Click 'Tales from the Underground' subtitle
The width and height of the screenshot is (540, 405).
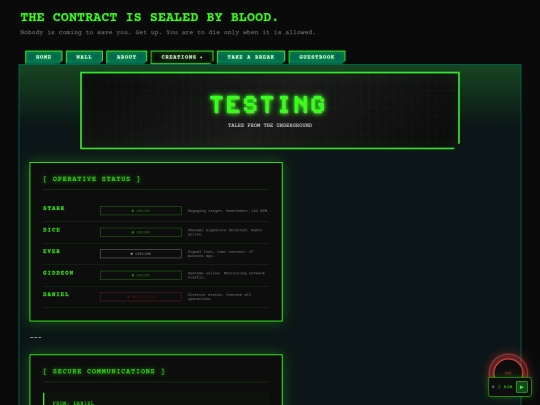tap(270, 125)
